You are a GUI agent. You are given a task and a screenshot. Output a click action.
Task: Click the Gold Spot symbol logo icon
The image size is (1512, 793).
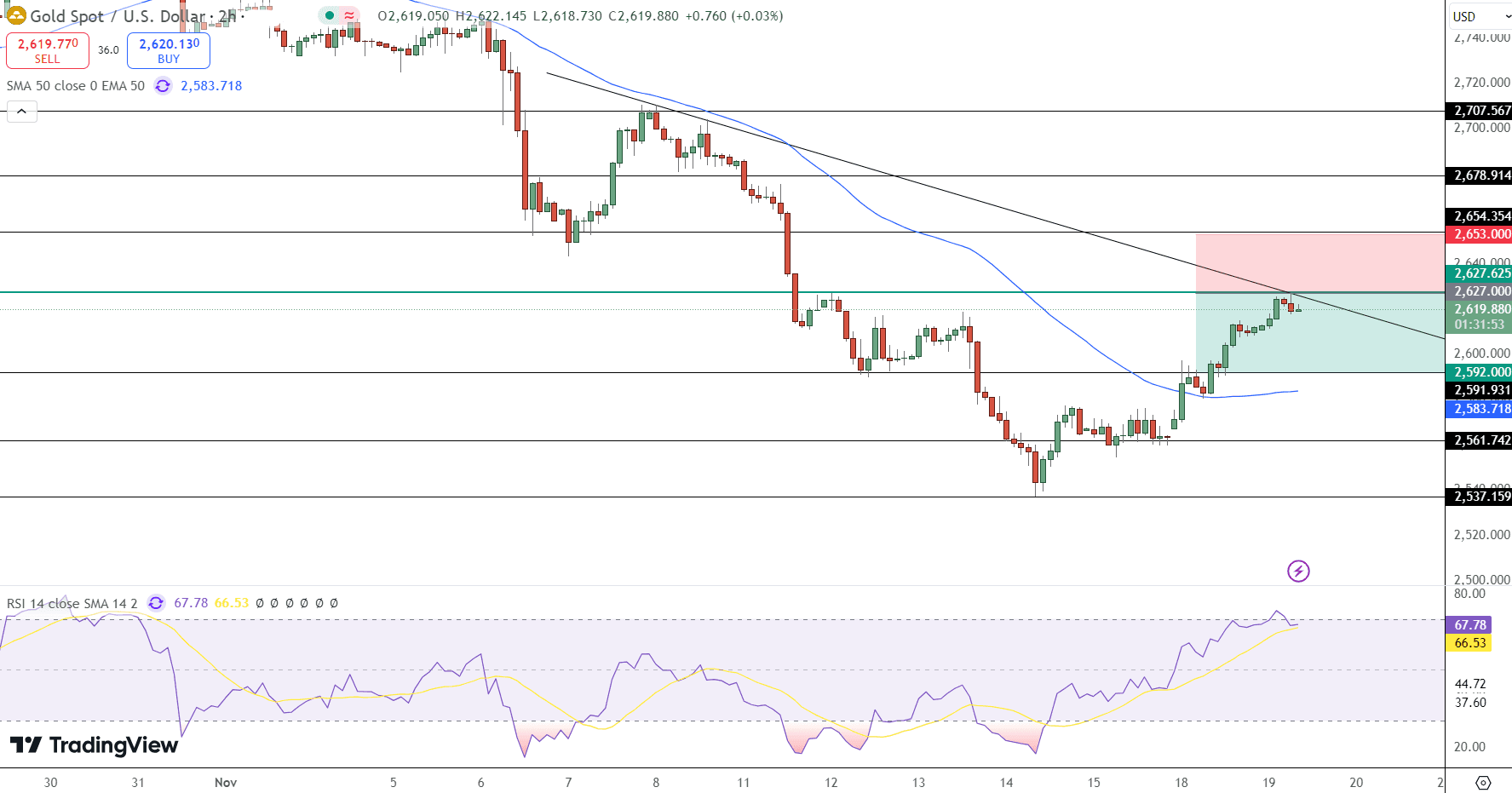16,15
